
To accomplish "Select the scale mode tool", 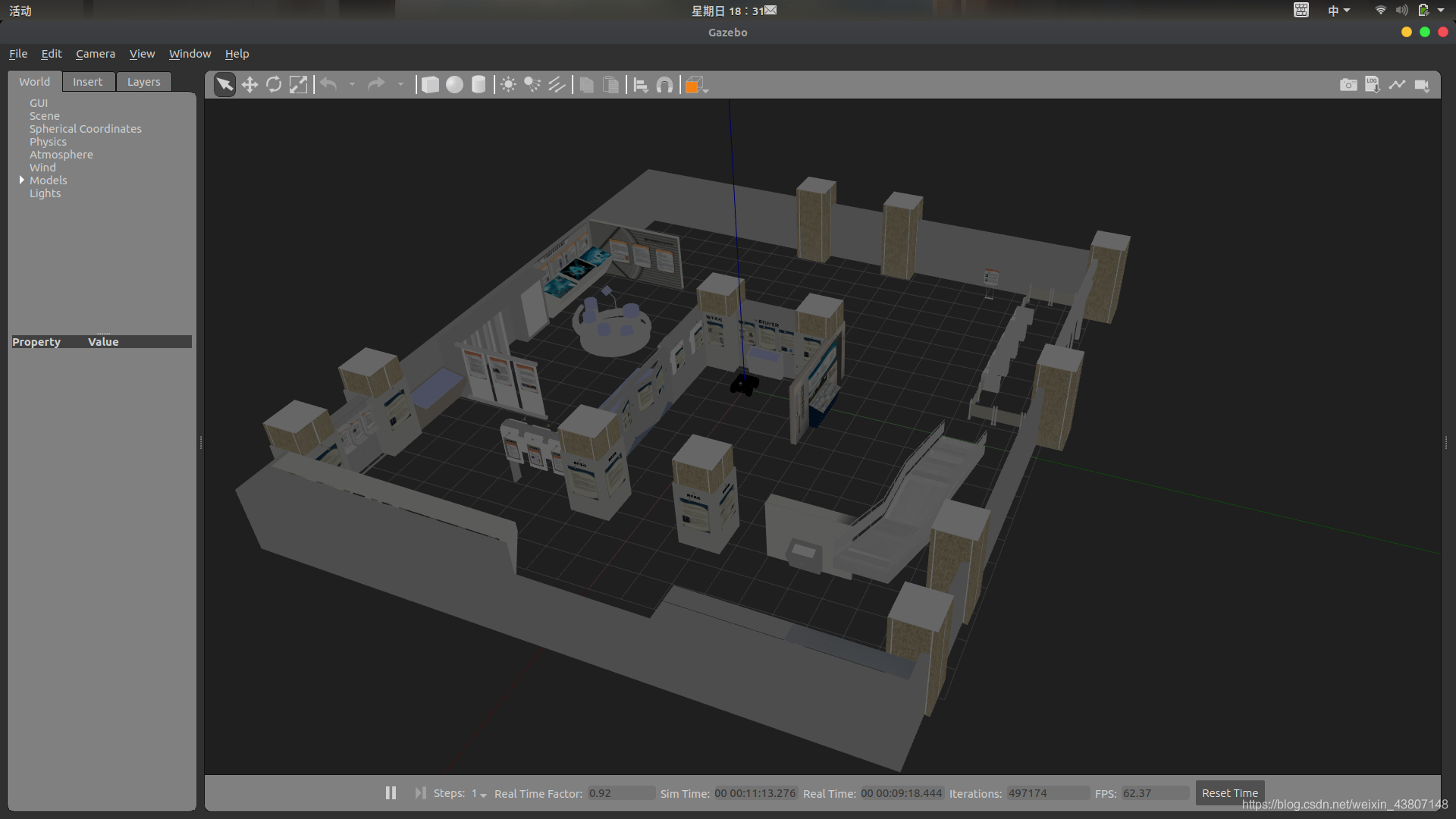I will click(299, 85).
